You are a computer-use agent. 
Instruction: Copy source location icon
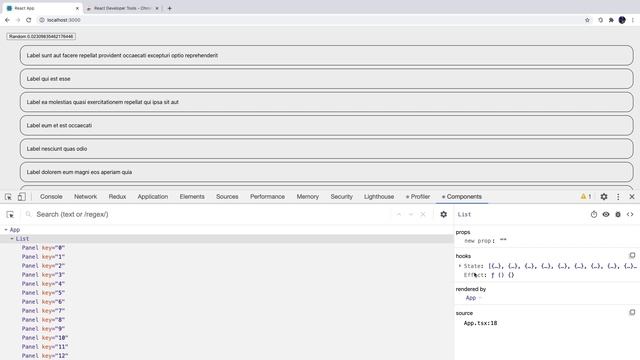tap(632, 313)
